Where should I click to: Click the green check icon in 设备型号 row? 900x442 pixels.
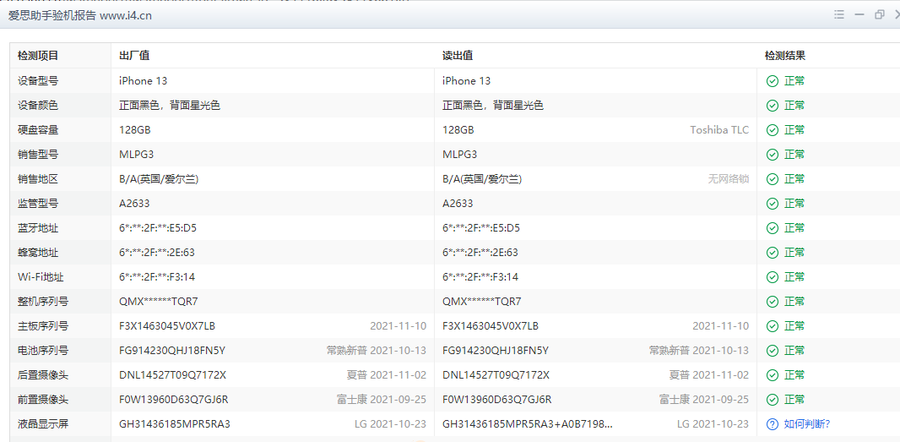click(x=773, y=81)
